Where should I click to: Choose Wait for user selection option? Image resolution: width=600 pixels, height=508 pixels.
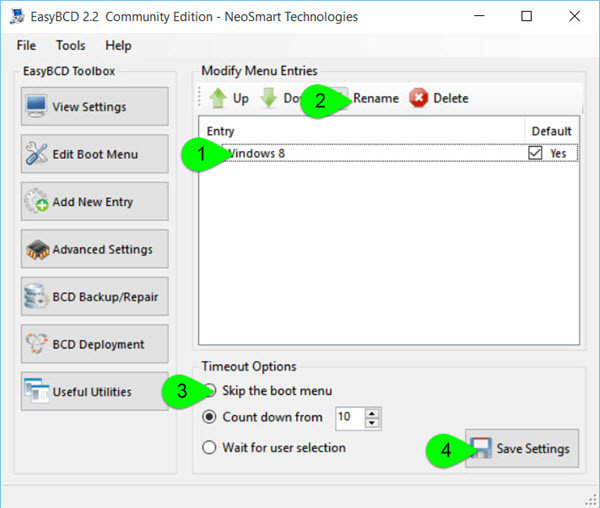(x=209, y=447)
